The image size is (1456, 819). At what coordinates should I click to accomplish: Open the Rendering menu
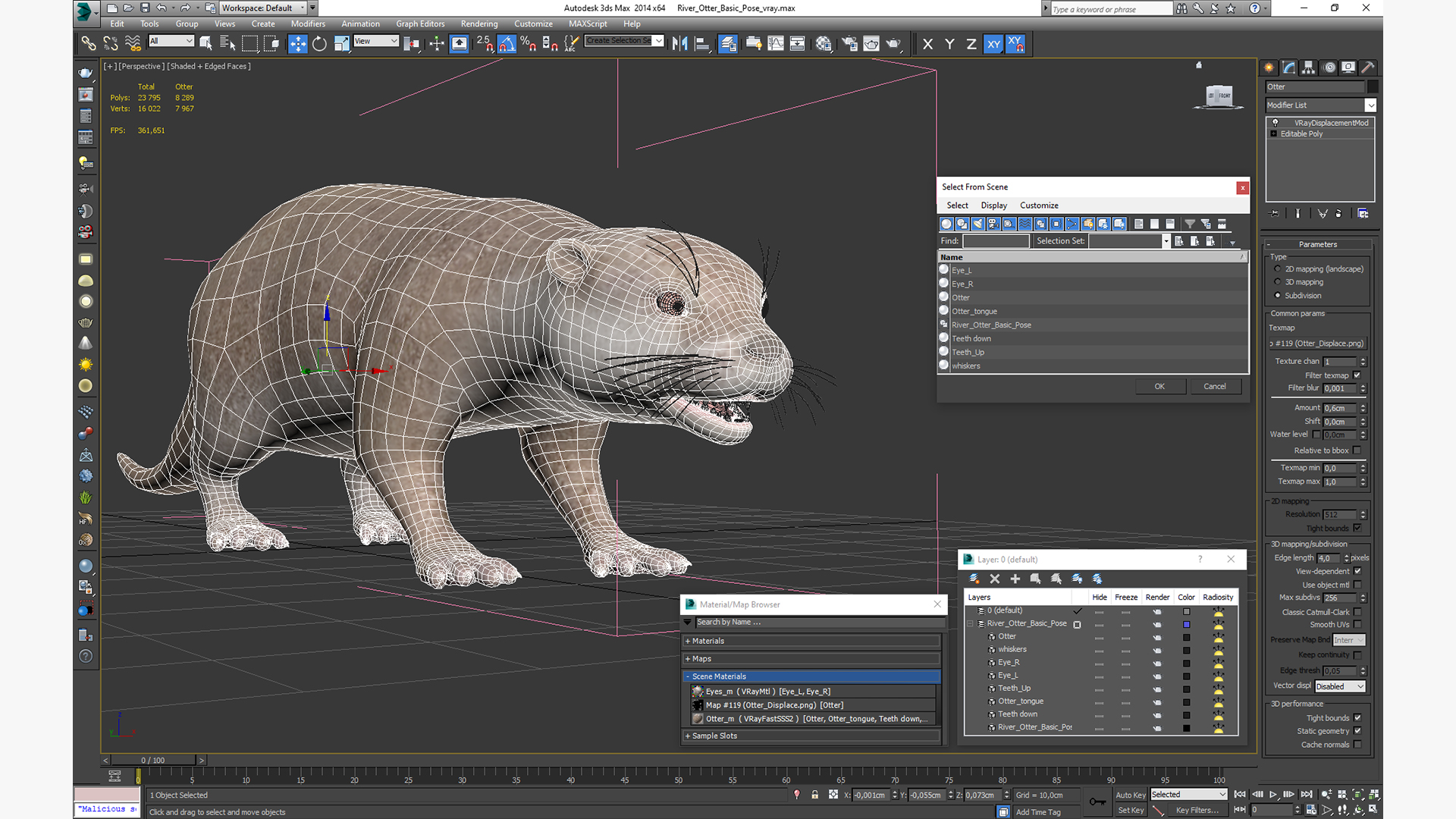pos(479,24)
